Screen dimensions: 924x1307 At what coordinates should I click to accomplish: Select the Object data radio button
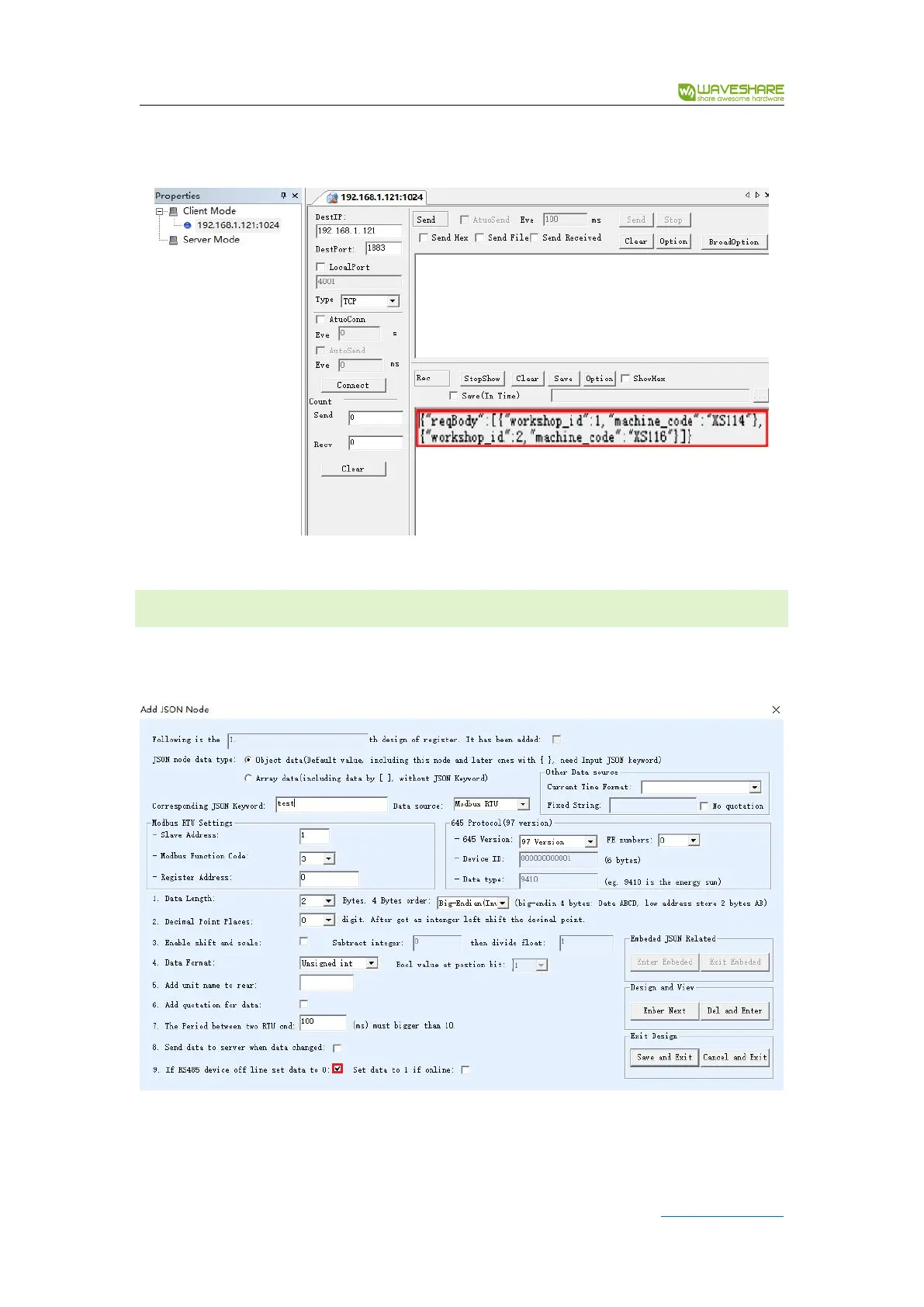pos(248,760)
